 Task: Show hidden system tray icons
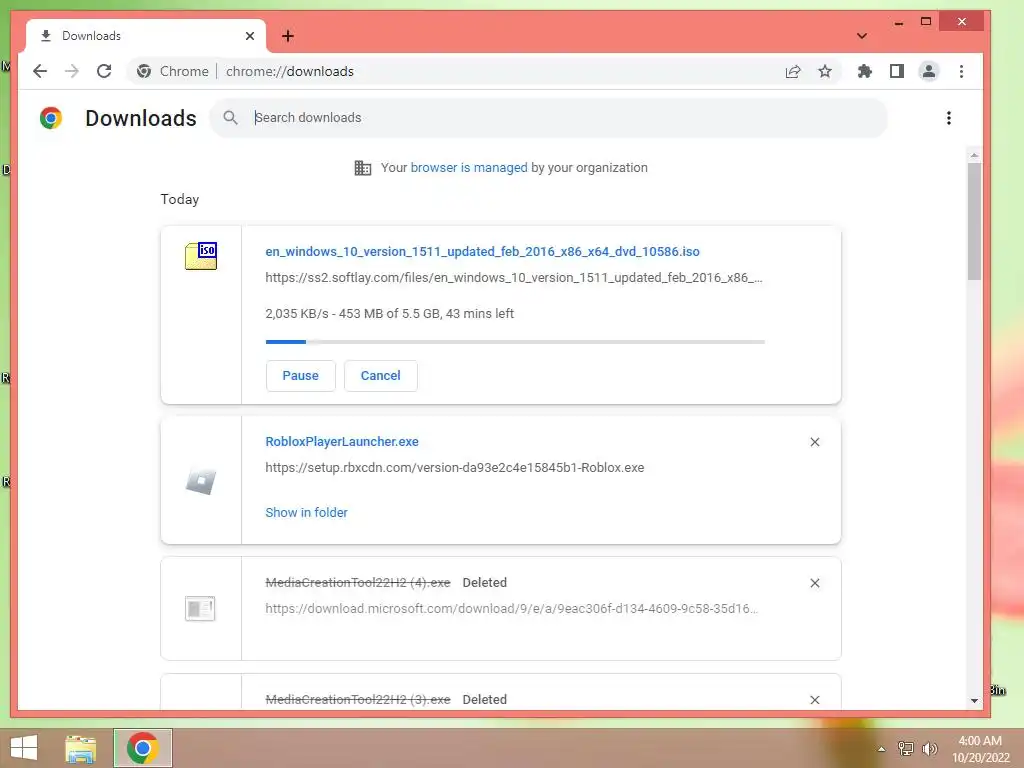[881, 749]
